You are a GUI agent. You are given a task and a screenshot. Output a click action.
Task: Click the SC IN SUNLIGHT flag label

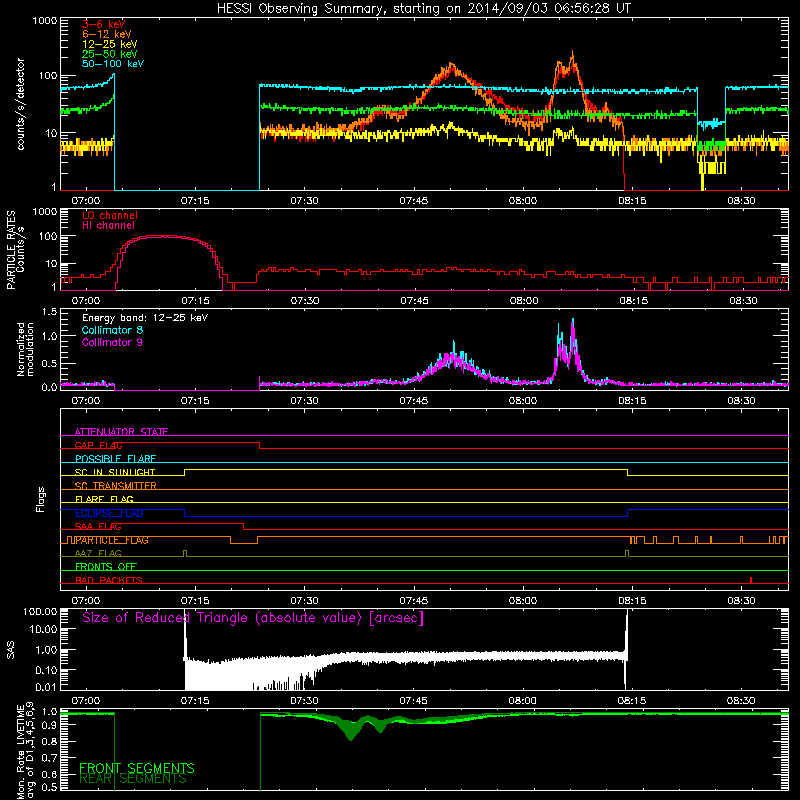pyautogui.click(x=115, y=472)
